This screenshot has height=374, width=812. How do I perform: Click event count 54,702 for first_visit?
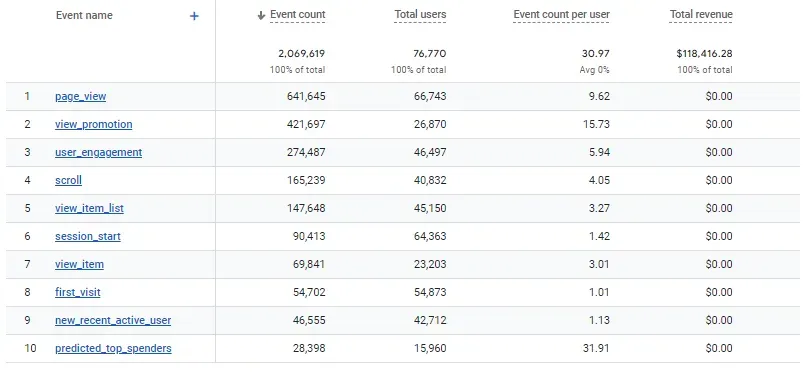pos(309,292)
